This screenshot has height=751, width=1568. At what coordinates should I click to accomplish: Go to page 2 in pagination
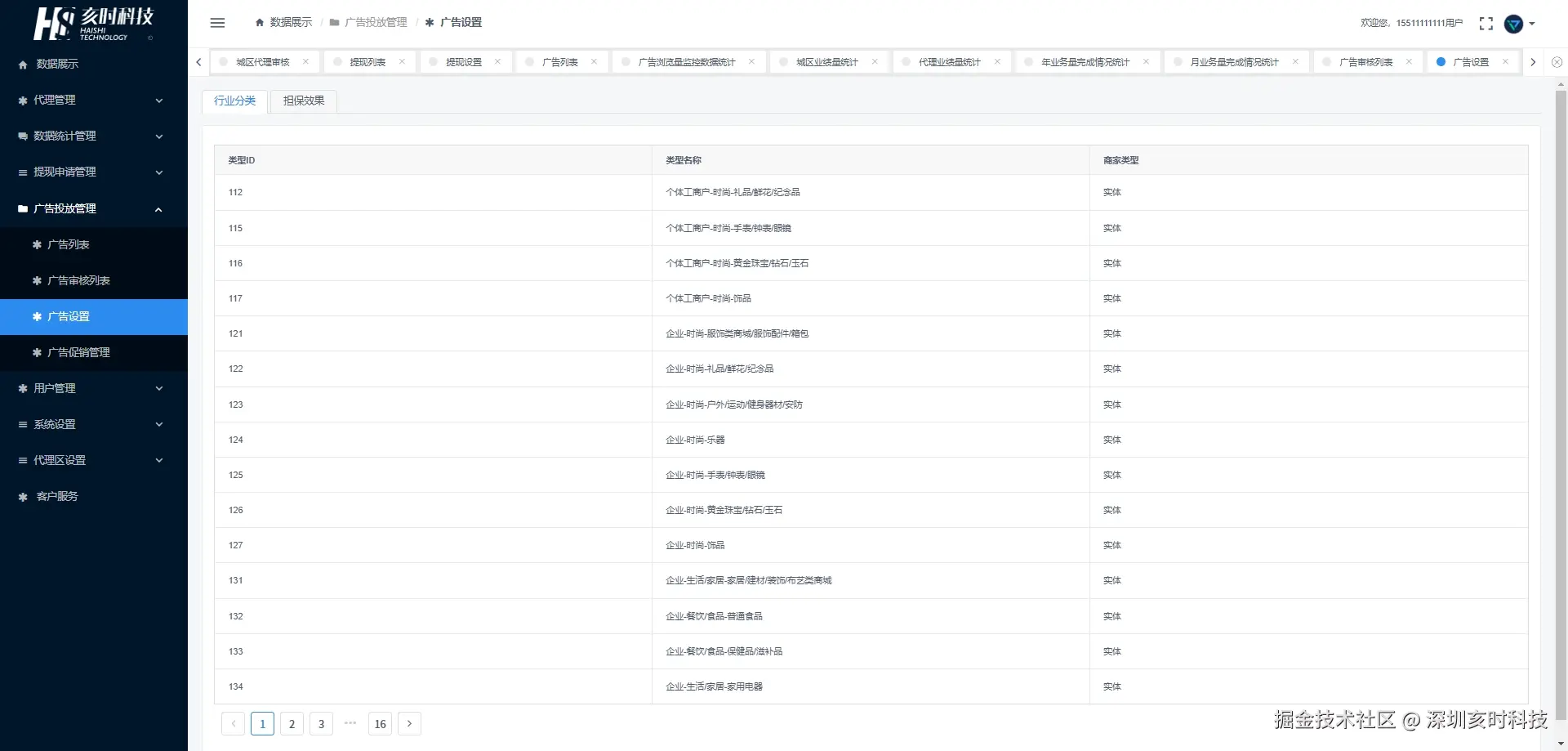[x=292, y=723]
